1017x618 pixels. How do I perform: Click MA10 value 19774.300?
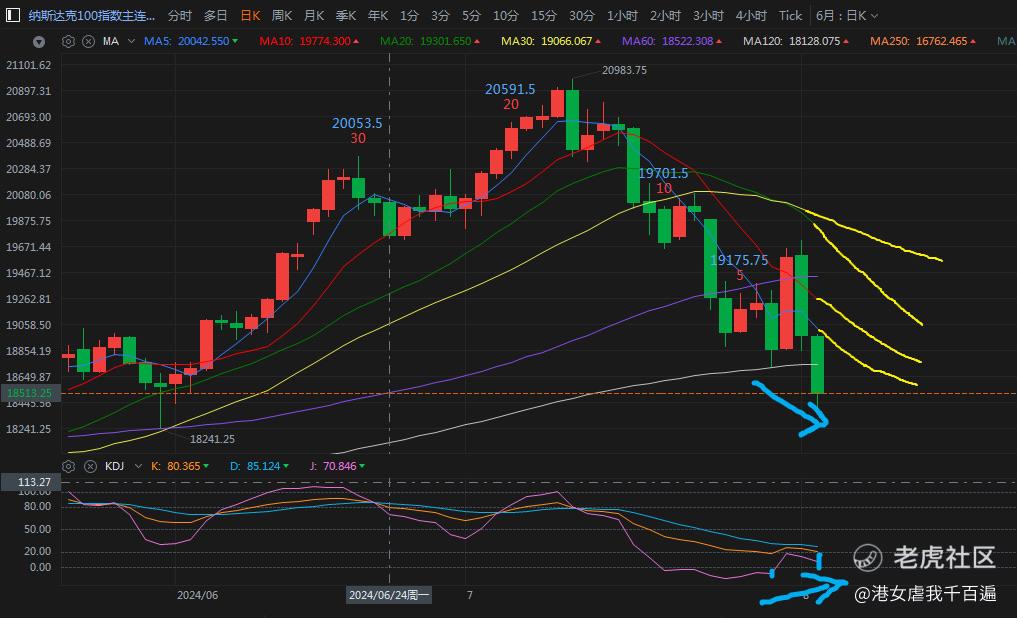[325, 41]
